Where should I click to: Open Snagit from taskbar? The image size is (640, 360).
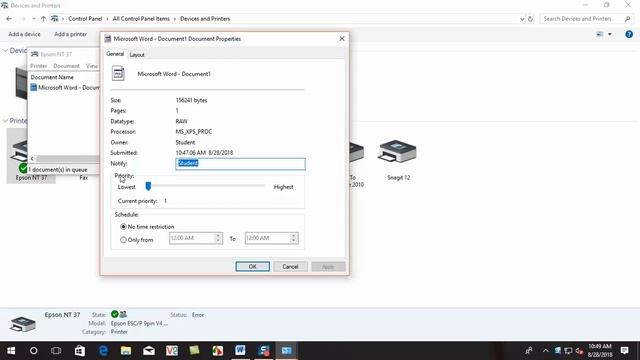(264, 351)
